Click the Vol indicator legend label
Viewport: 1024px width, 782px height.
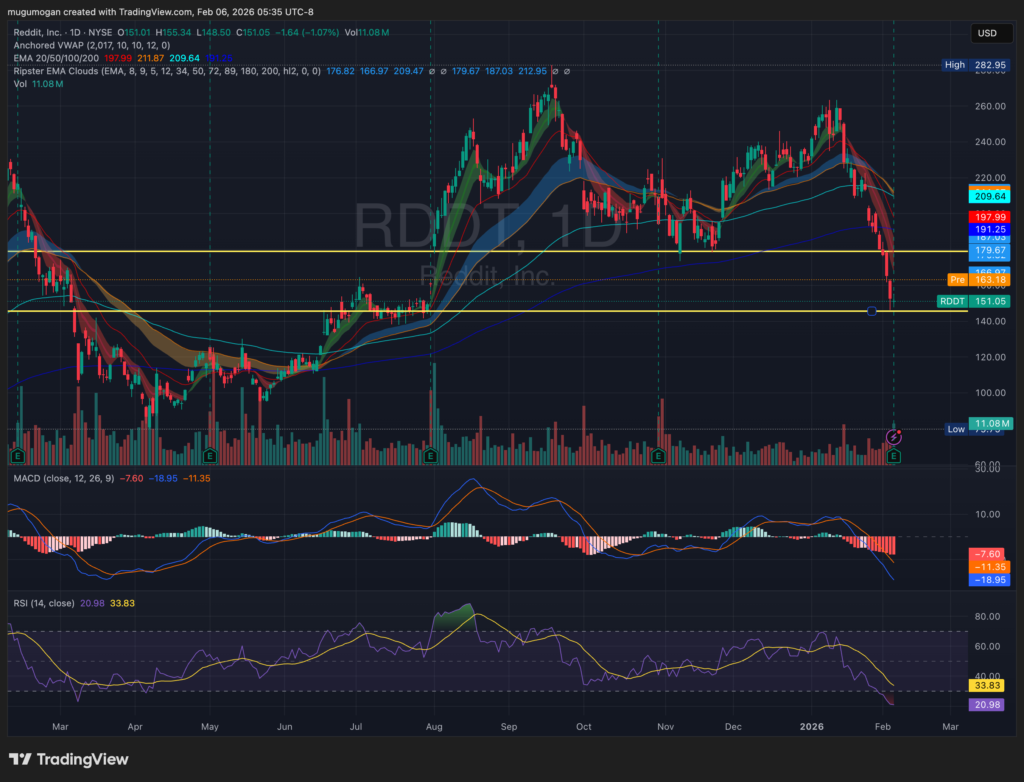[x=20, y=84]
